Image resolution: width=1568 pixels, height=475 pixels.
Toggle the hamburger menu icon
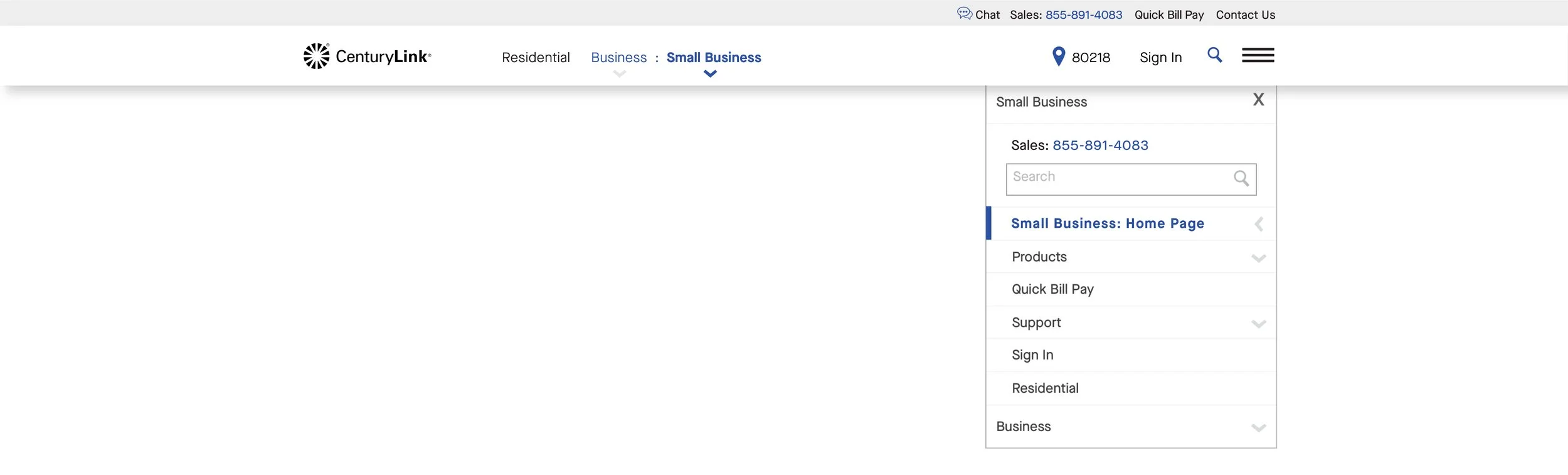[x=1258, y=55]
